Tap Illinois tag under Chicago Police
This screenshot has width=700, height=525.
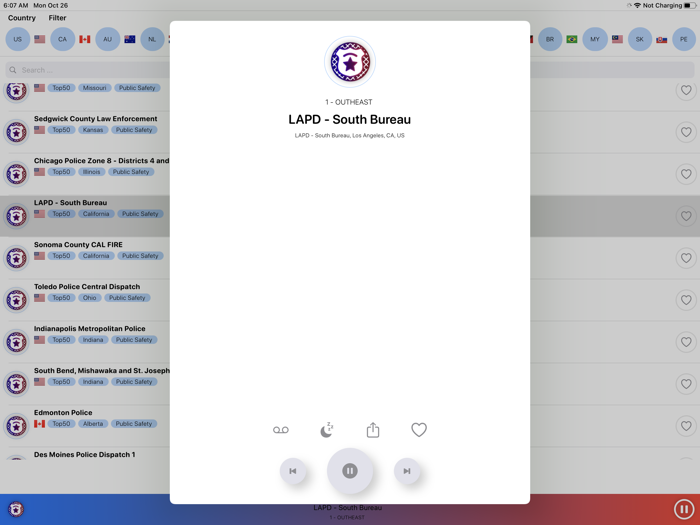(x=92, y=172)
